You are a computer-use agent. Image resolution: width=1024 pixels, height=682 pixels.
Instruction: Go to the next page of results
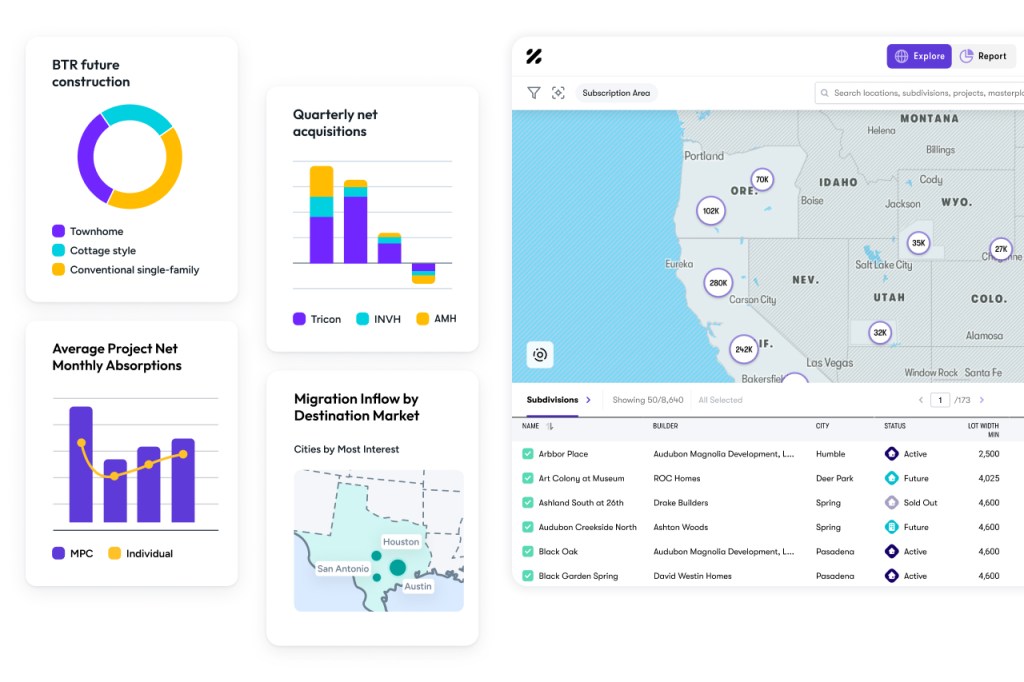tap(982, 400)
